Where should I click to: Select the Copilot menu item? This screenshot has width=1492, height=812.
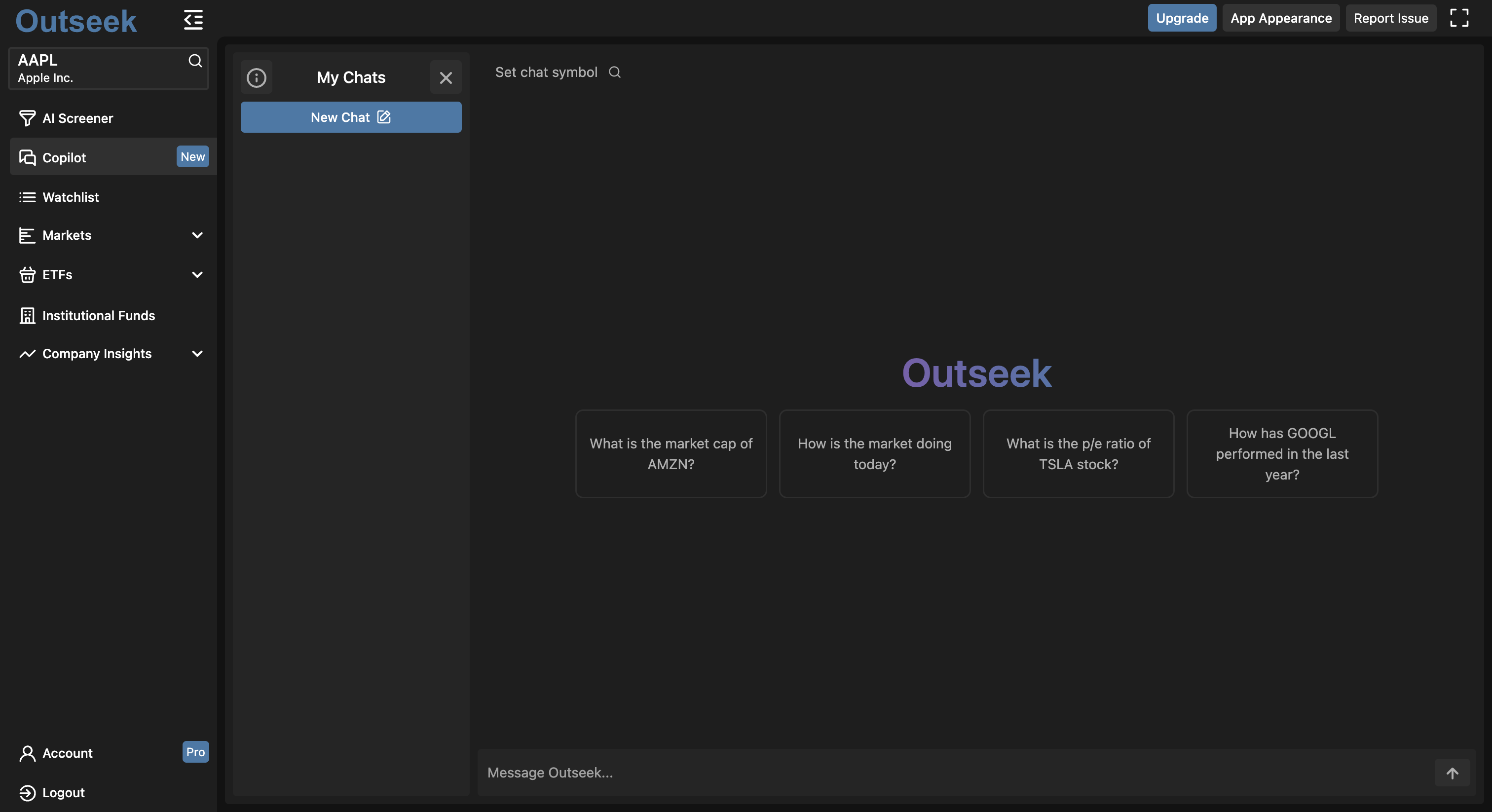coord(64,157)
